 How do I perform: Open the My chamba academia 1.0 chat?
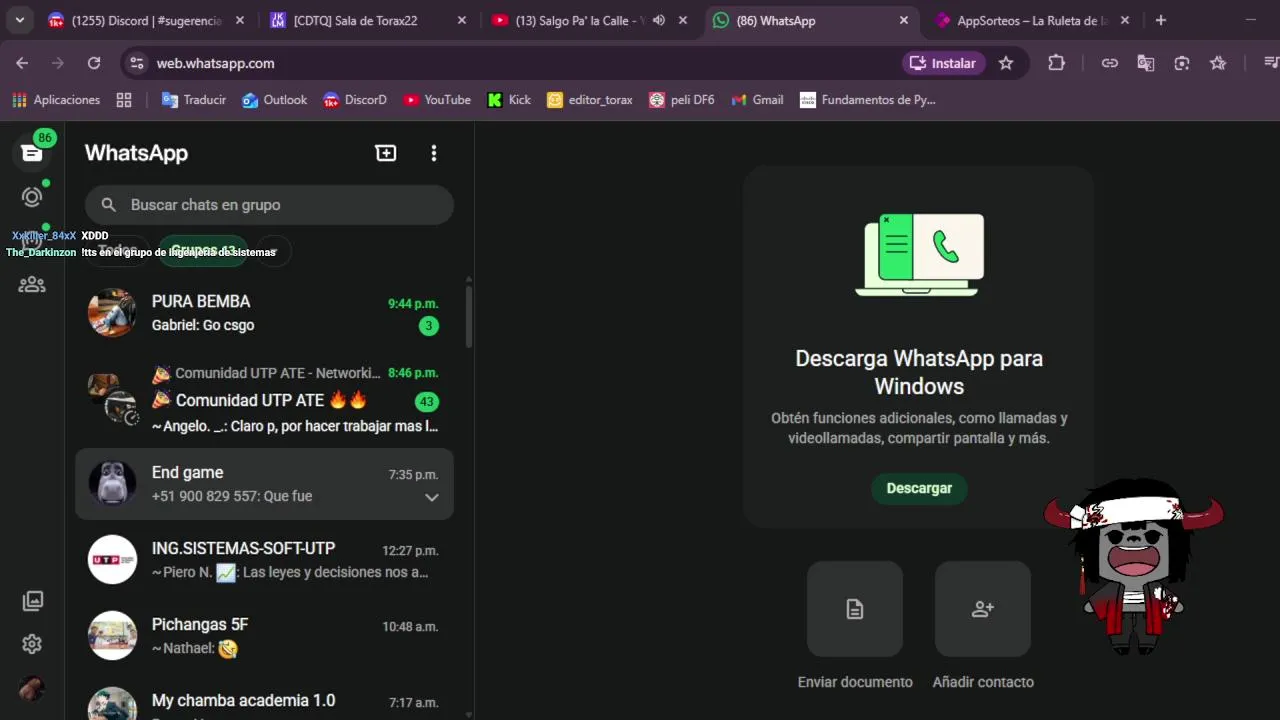coord(264,704)
